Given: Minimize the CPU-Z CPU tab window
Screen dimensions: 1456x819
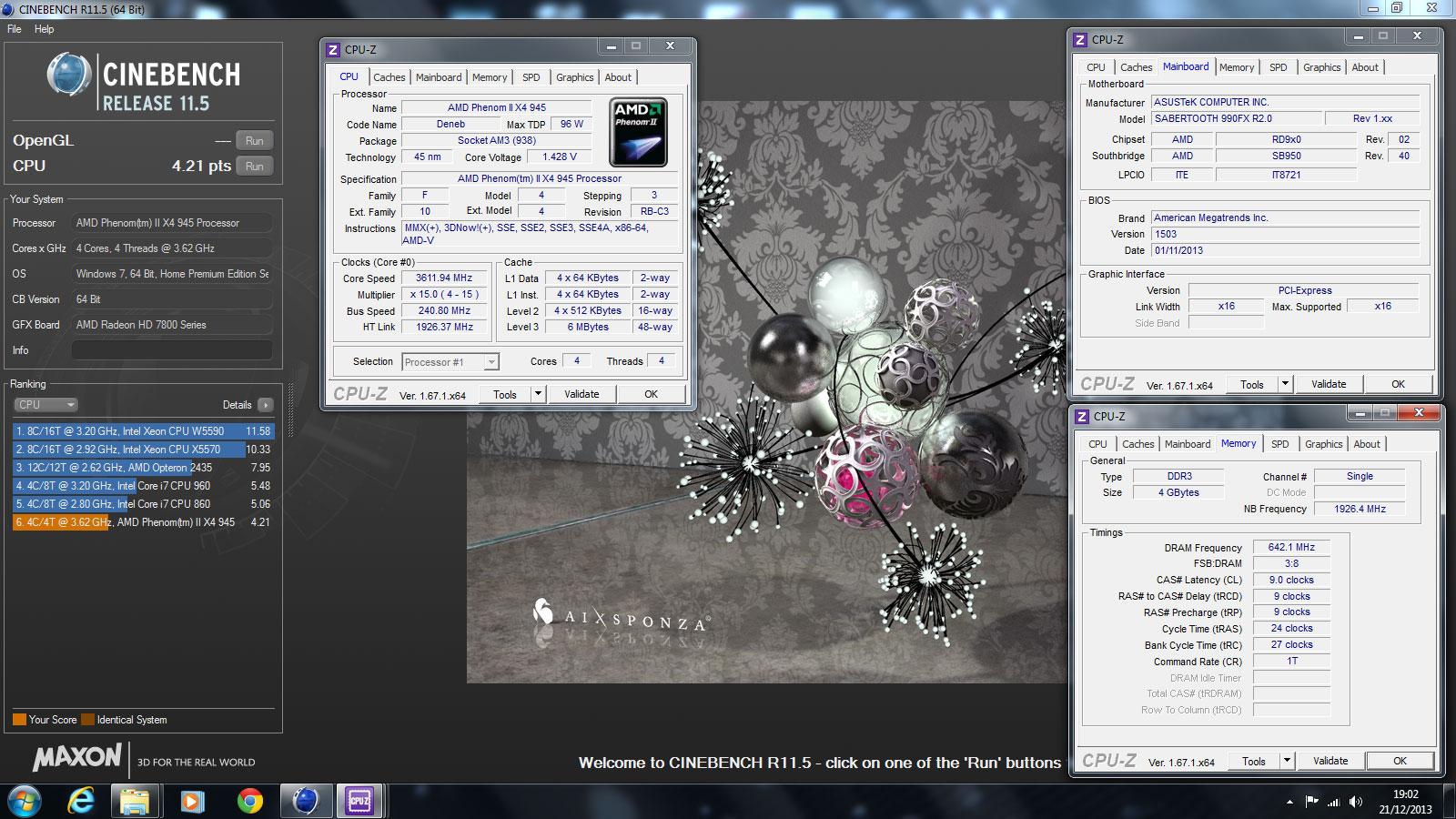Looking at the screenshot, I should click(611, 46).
